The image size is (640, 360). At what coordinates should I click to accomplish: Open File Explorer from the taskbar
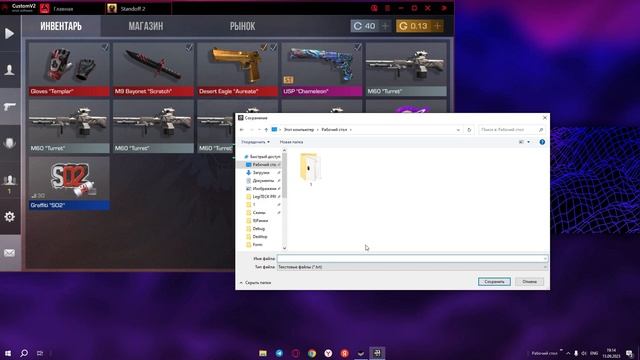(263, 353)
